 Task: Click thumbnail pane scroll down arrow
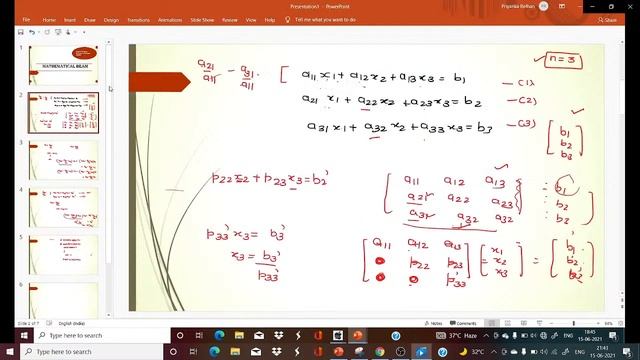[109, 315]
